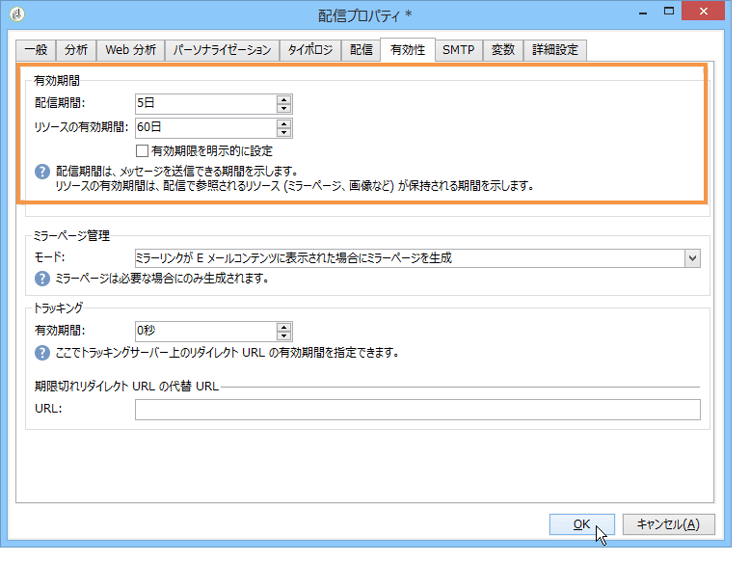Screen dimensions: 750x562
Task: Confirm with the OK button
Action: tap(582, 525)
